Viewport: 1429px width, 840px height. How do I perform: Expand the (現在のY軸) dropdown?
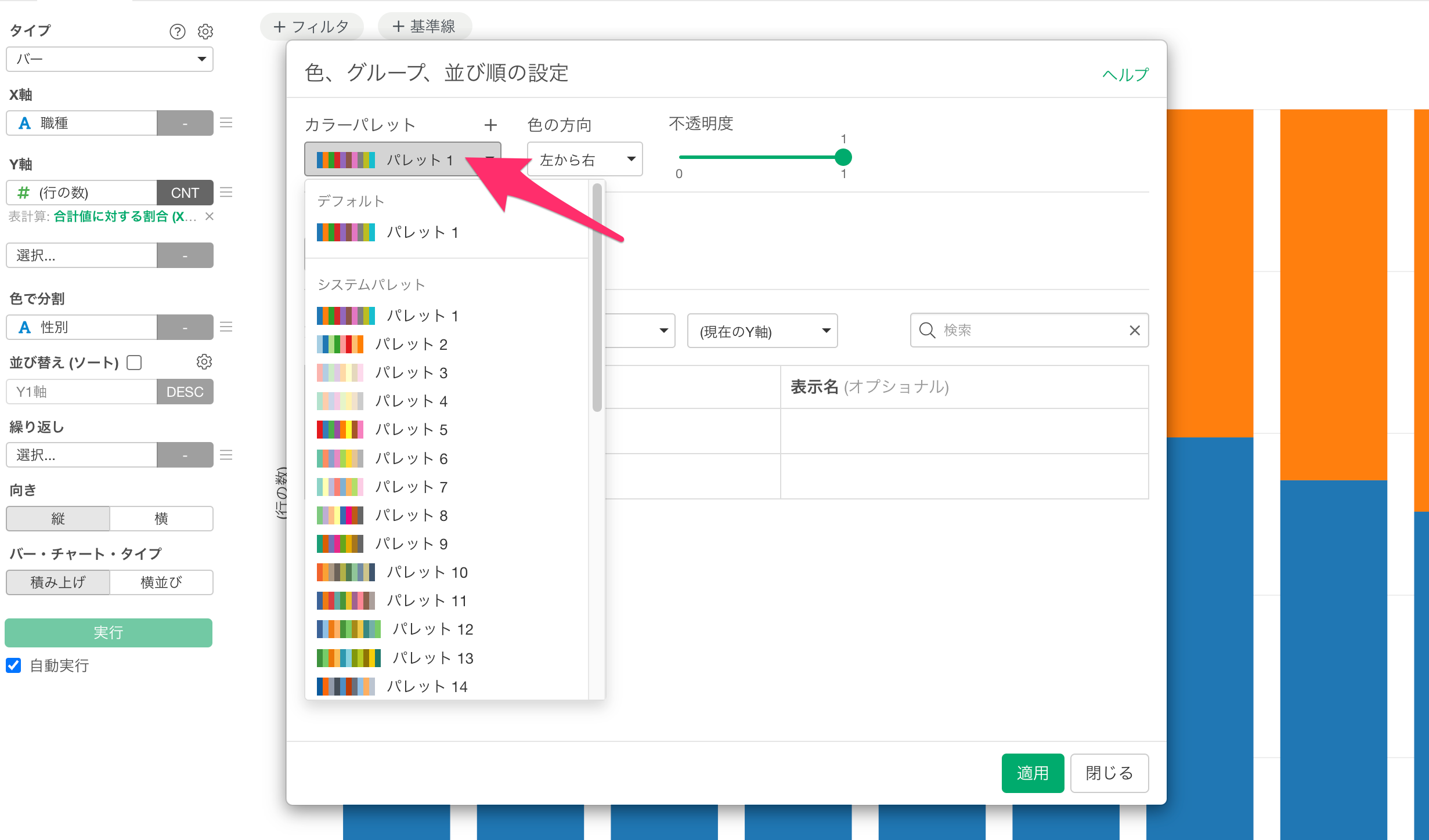(762, 331)
